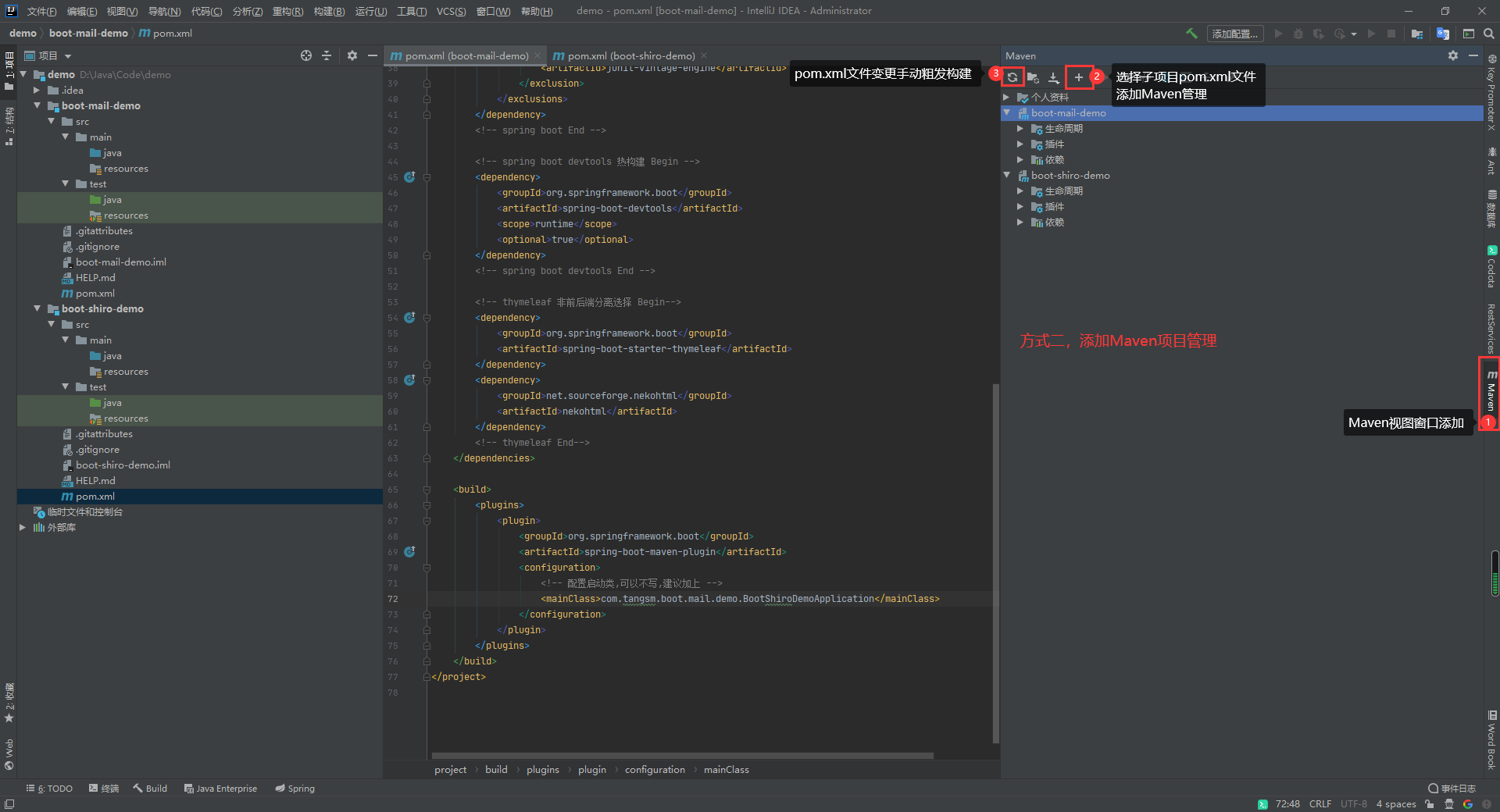Select HELP.md under boot-shiro-demo in Project tree

95,481
